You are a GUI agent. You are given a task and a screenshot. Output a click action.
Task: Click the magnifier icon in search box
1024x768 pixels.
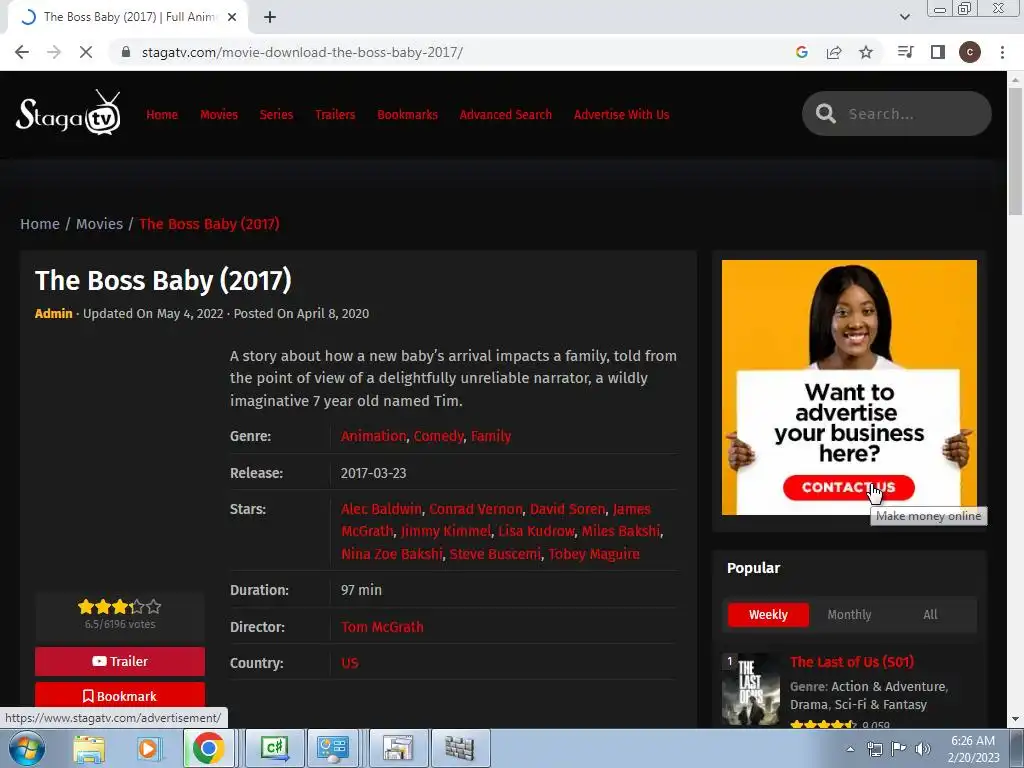[x=825, y=114]
